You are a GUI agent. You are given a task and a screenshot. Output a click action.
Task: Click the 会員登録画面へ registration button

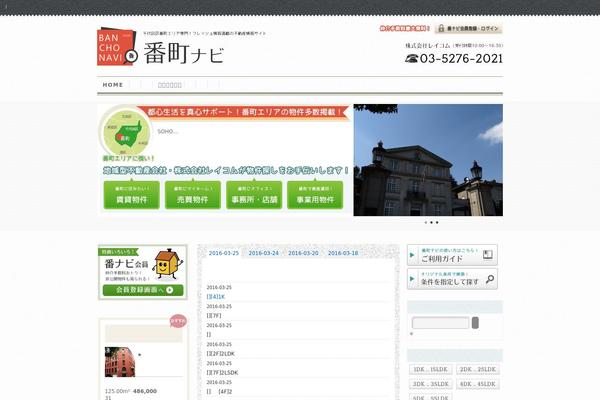pos(143,290)
